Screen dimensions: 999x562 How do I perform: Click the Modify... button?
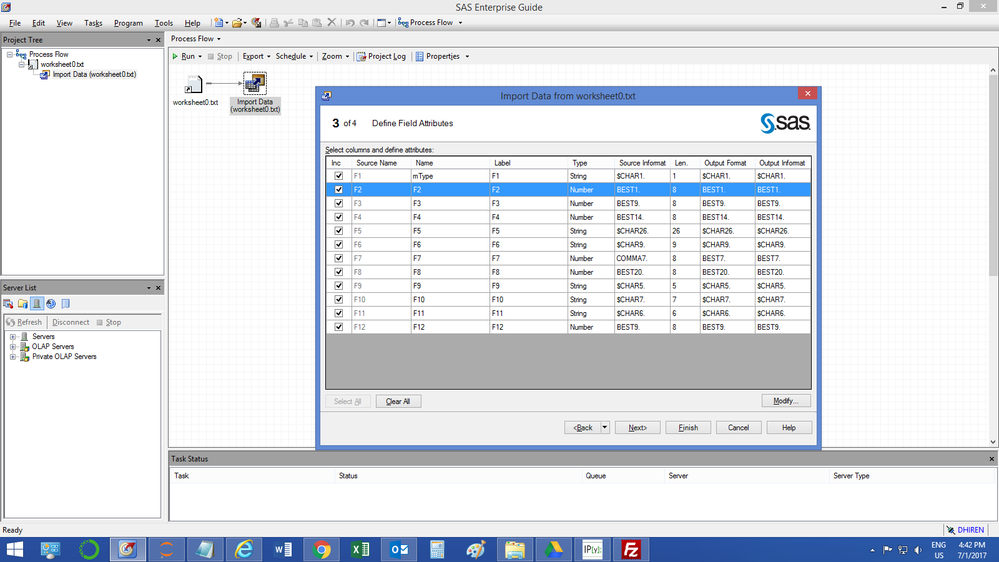(786, 401)
